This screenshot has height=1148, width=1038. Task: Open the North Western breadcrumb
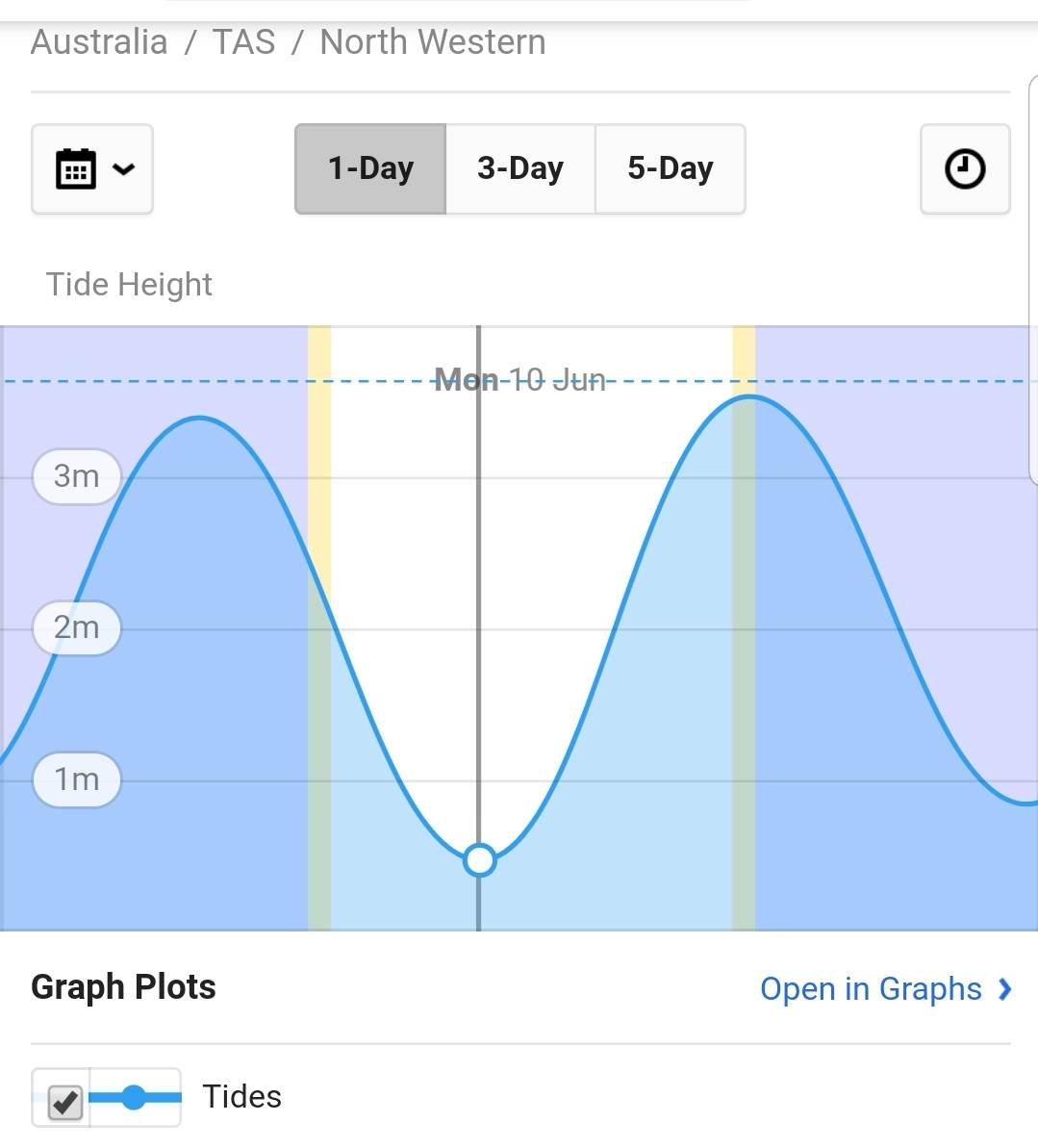coord(432,42)
